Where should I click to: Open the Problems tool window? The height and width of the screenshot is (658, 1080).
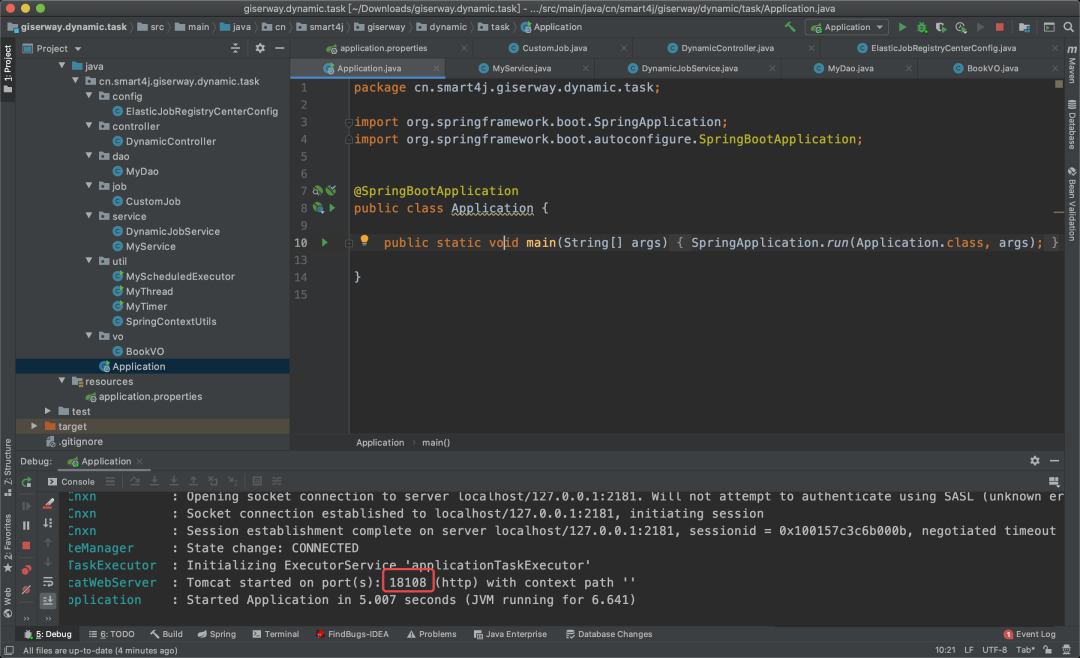(431, 634)
